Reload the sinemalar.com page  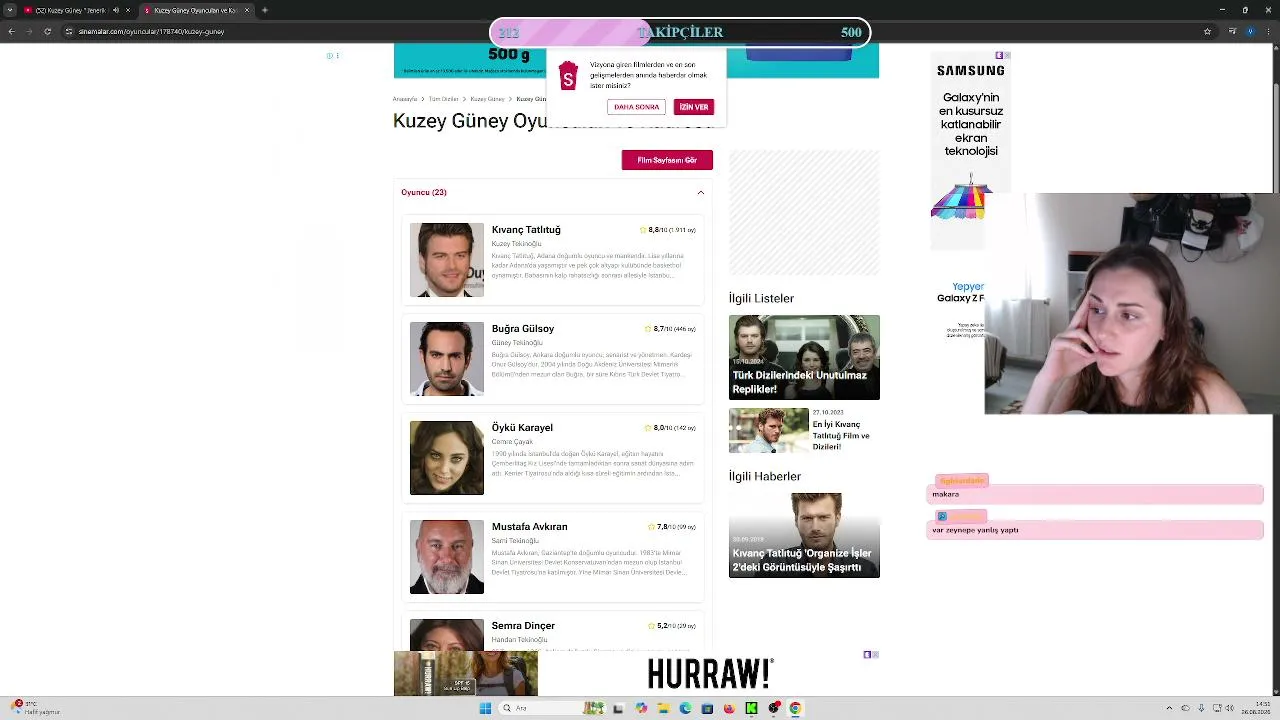coord(47,31)
